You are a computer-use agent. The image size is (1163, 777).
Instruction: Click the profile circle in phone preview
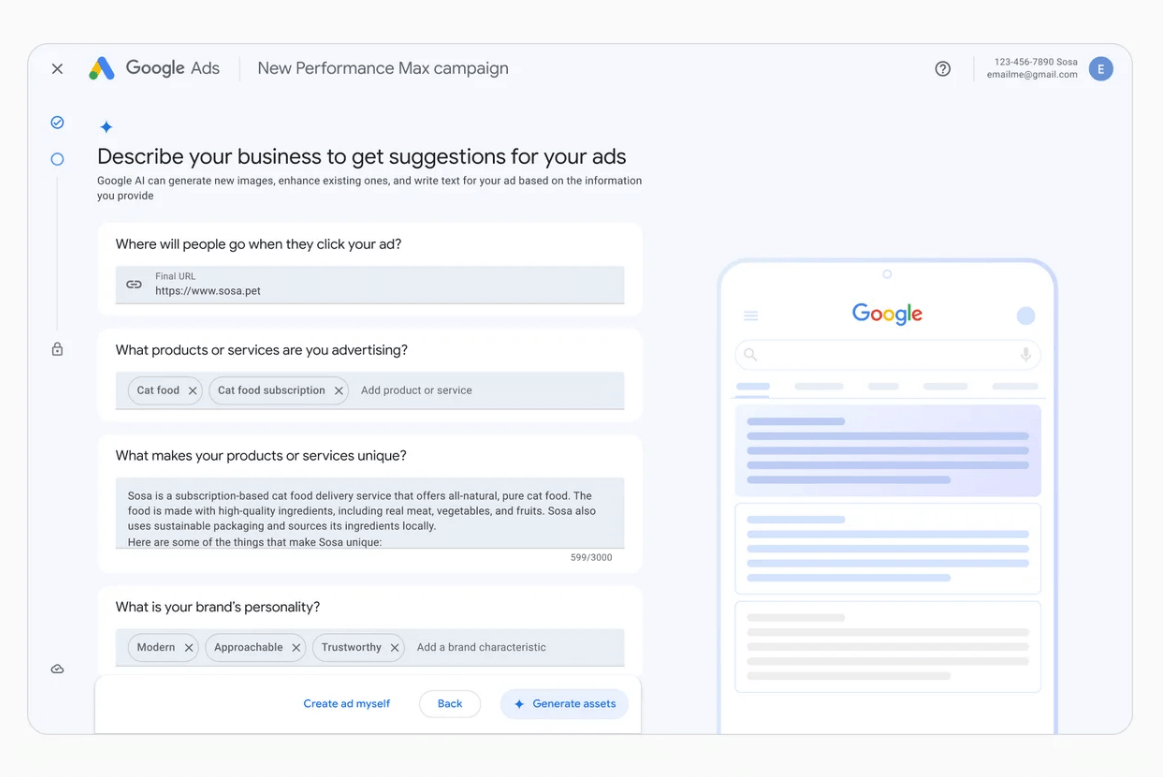[1026, 316]
